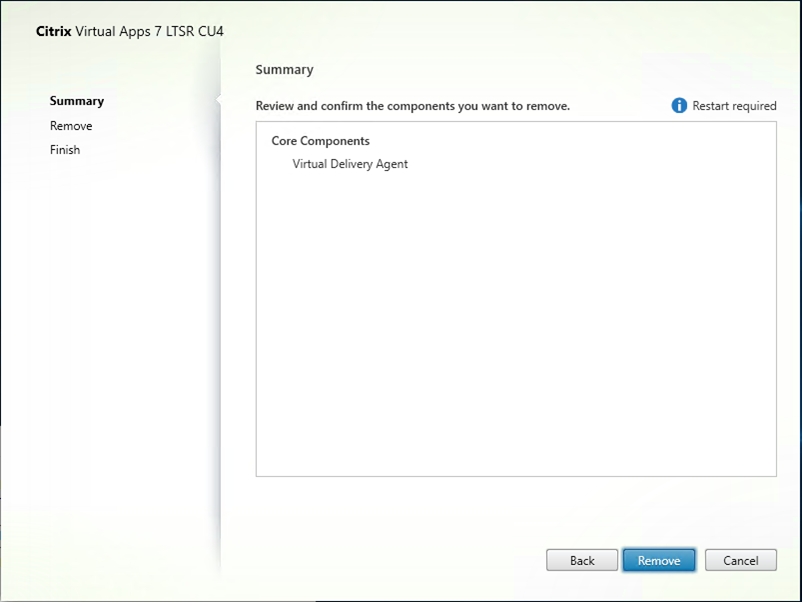Click the Citrix Virtual Apps 7 LTSR CU4 title

(130, 31)
